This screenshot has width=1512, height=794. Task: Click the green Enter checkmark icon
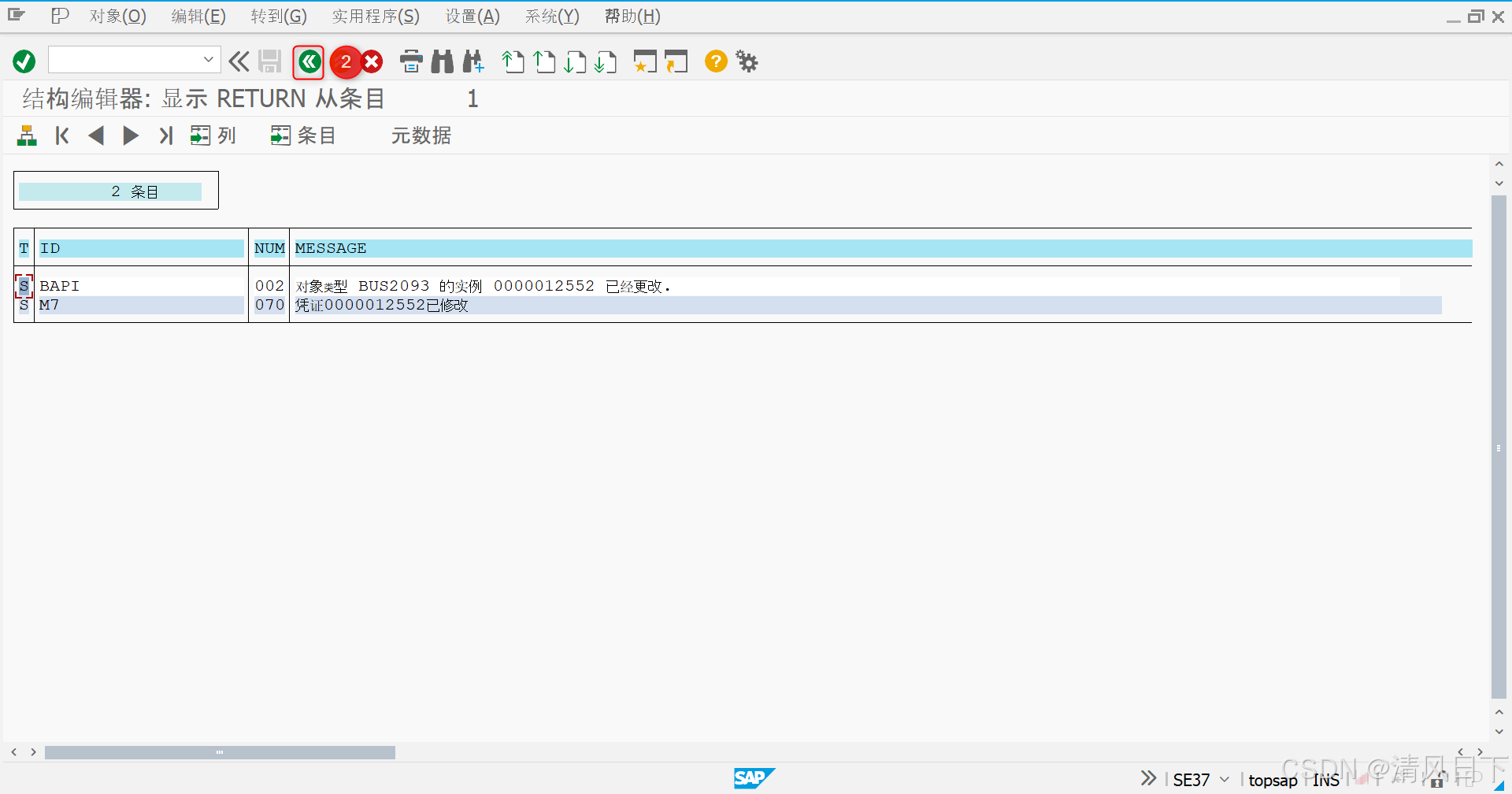[x=24, y=61]
